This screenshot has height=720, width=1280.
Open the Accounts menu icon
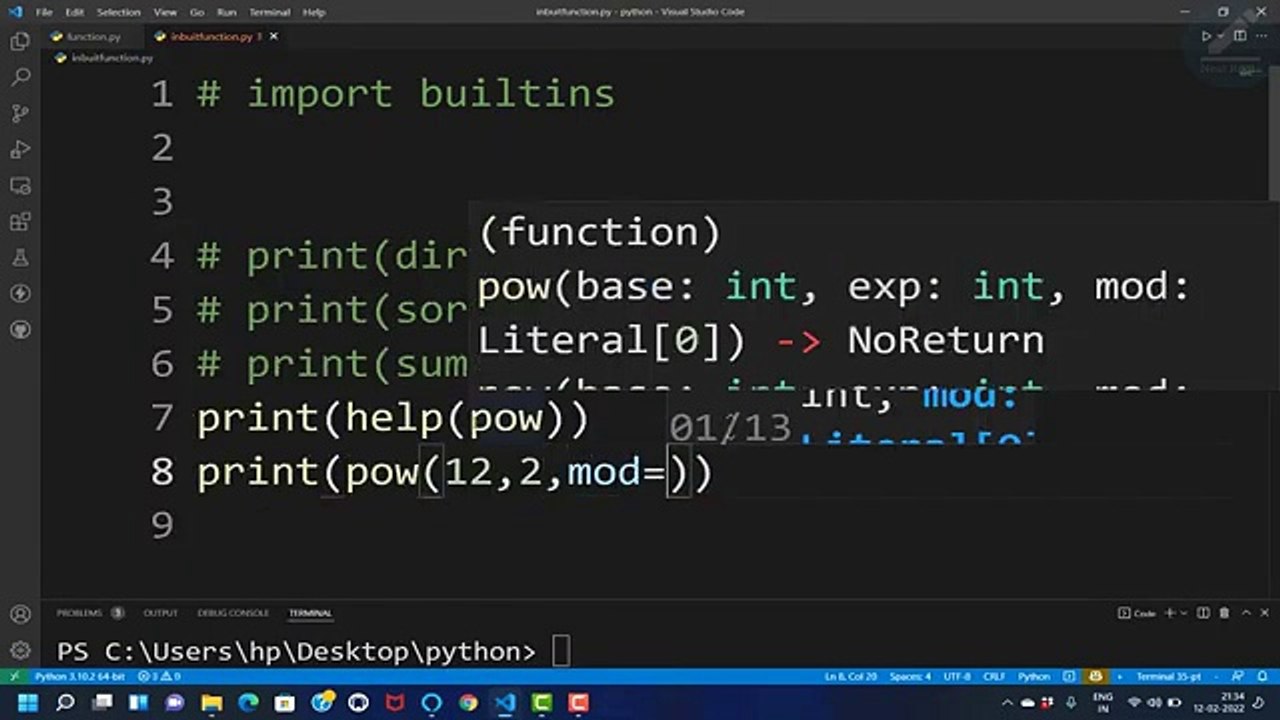coord(20,614)
